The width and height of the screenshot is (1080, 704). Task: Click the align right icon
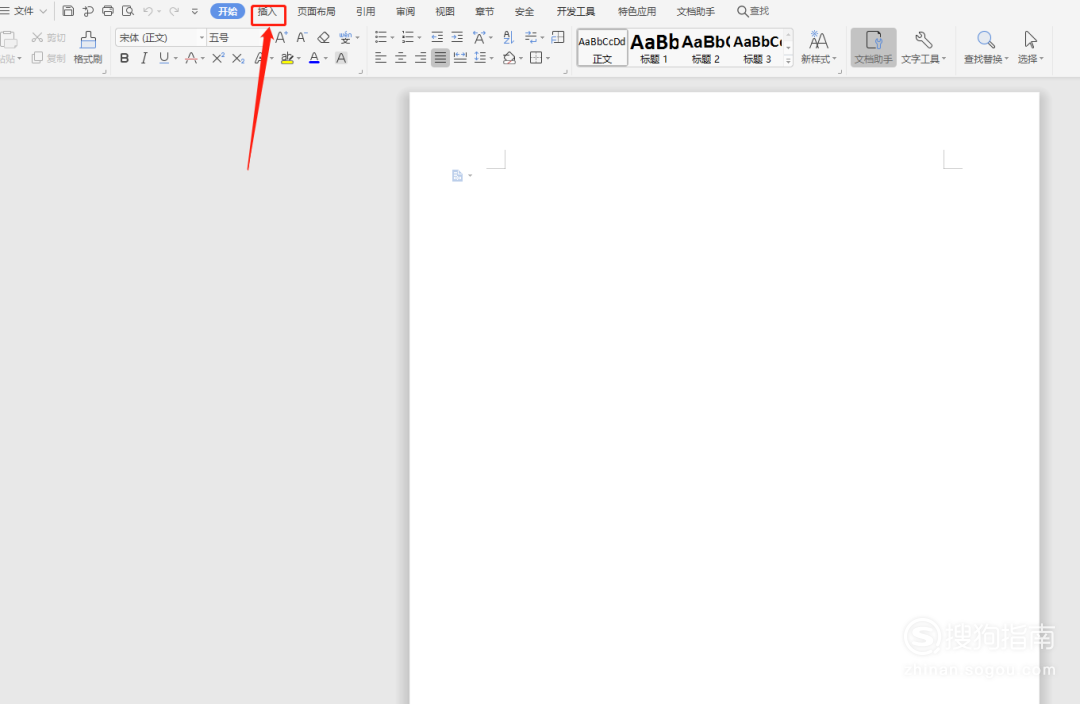click(x=420, y=59)
